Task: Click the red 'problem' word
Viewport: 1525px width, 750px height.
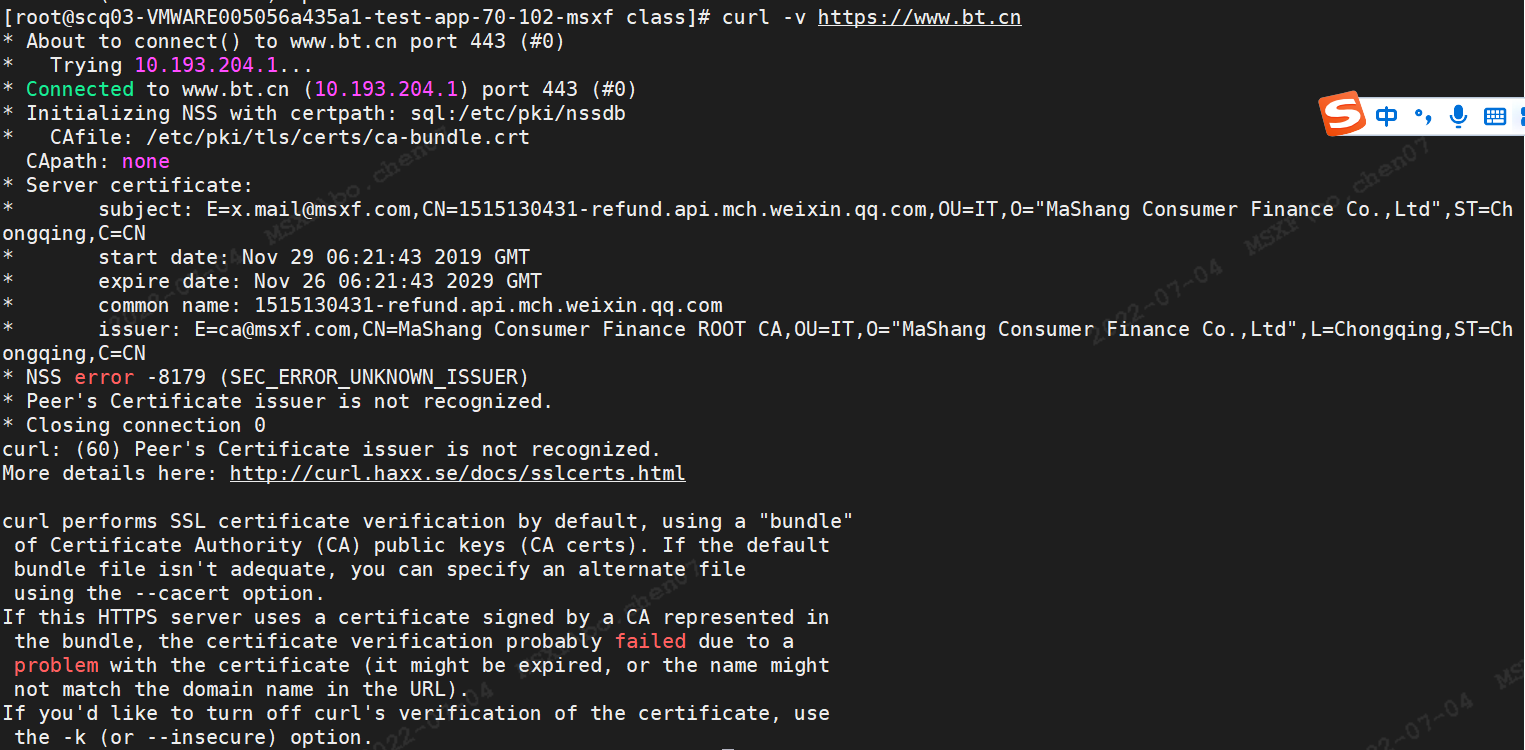Action: (x=56, y=665)
